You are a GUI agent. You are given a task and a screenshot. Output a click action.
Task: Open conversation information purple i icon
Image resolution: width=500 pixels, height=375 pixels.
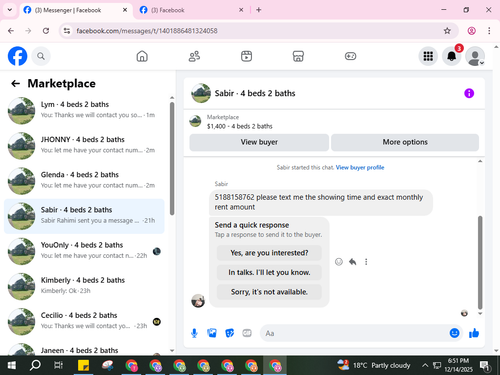click(469, 93)
